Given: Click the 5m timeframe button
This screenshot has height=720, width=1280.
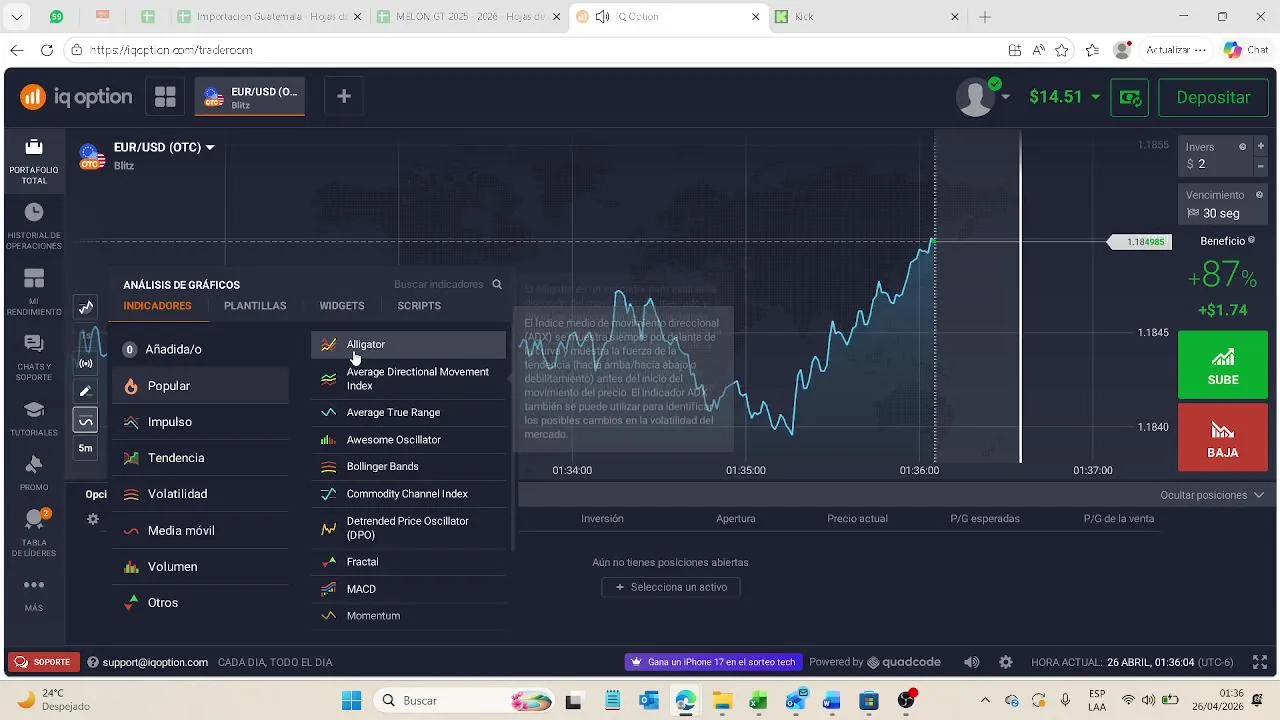Looking at the screenshot, I should tap(86, 448).
